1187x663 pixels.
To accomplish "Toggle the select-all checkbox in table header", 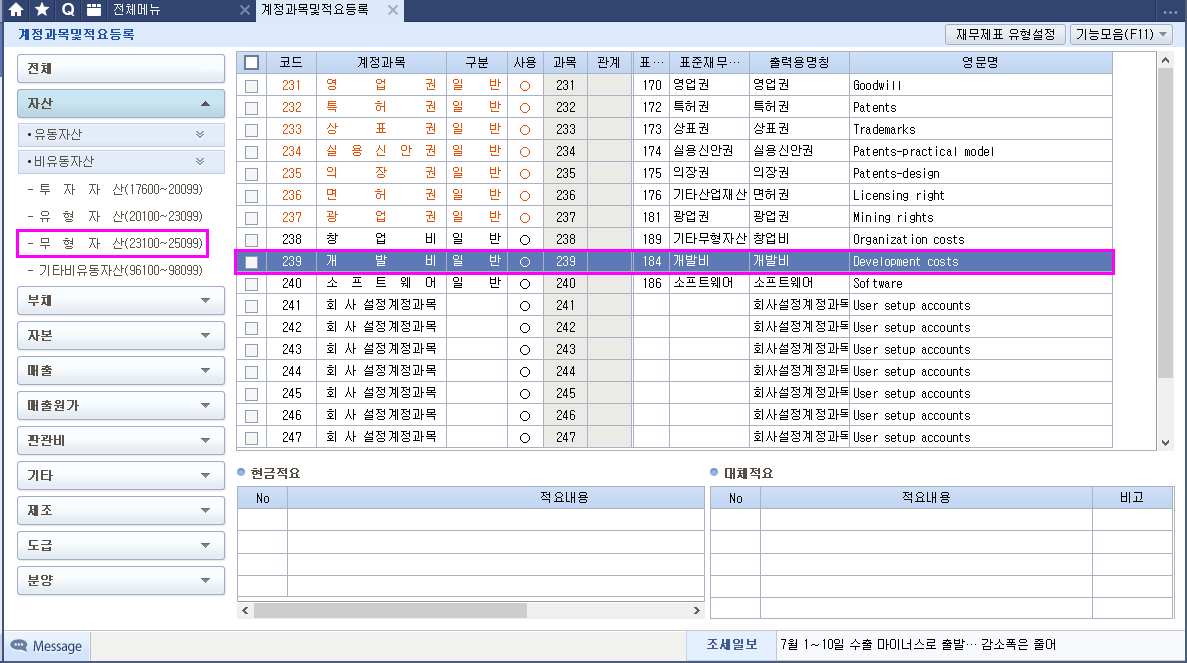I will (x=251, y=63).
